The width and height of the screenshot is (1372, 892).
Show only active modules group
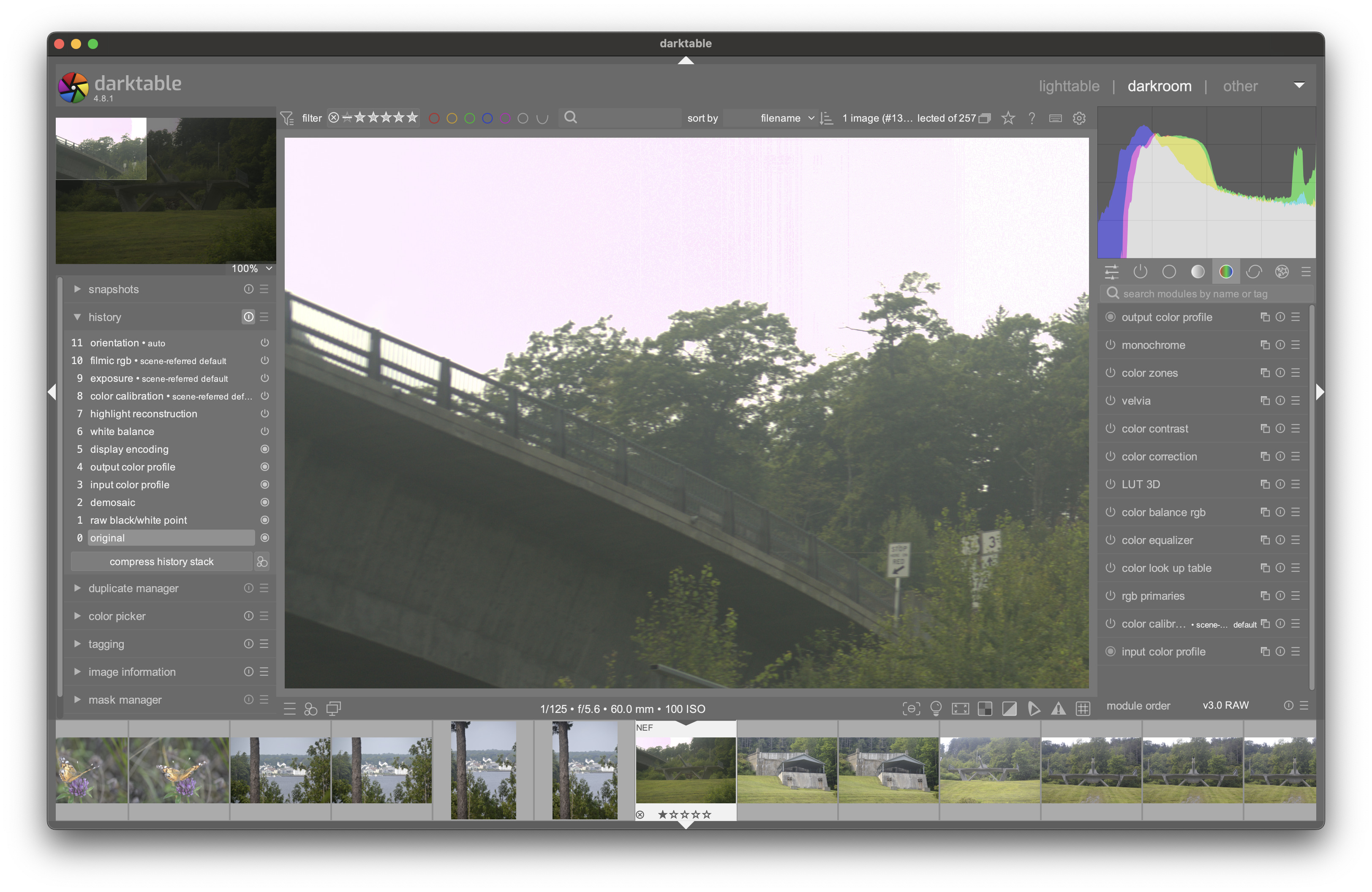point(1140,272)
